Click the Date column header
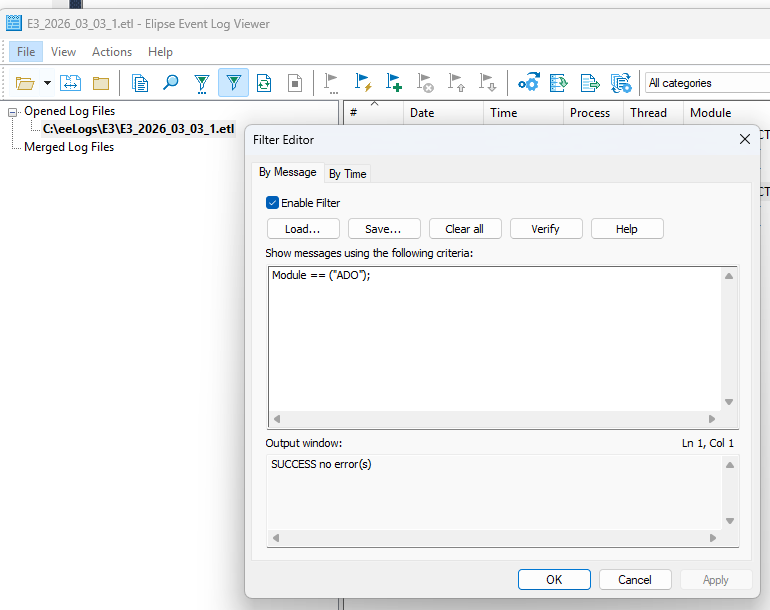Image resolution: width=770 pixels, height=610 pixels. tap(422, 113)
